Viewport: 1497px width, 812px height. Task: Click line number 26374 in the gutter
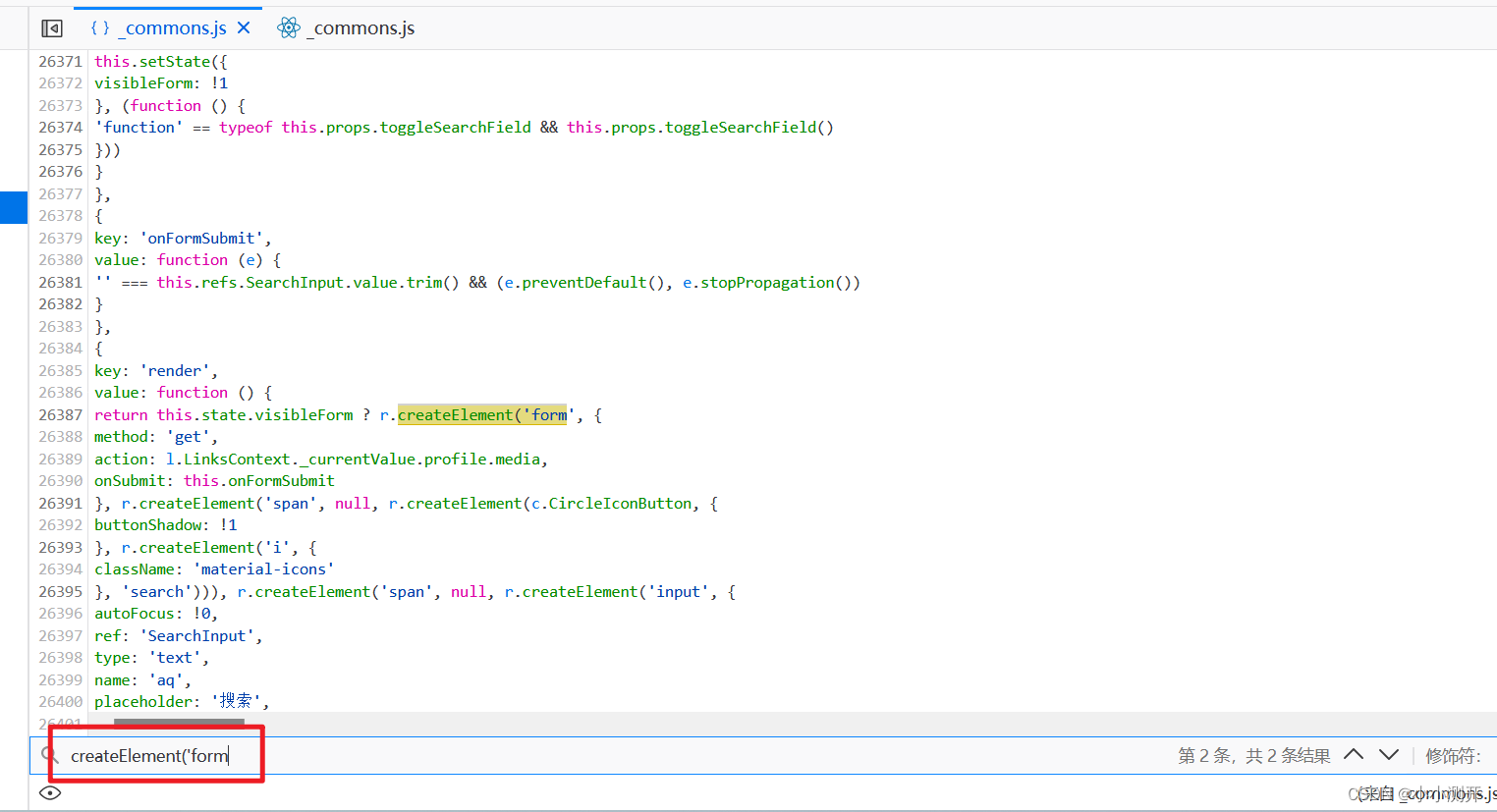(61, 127)
